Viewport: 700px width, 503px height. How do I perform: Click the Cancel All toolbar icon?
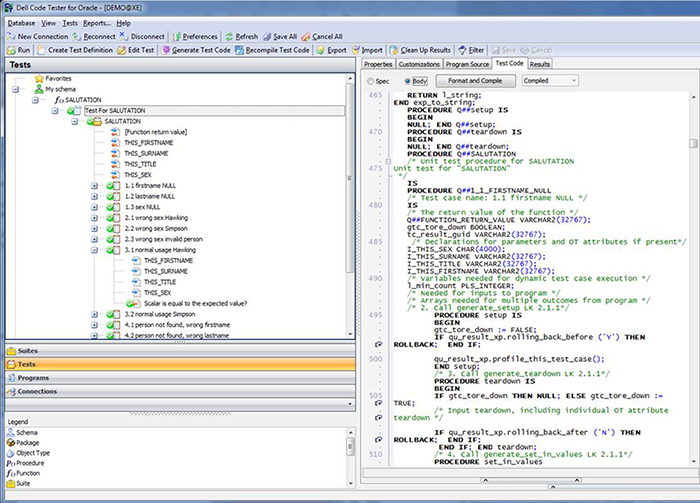[x=306, y=37]
